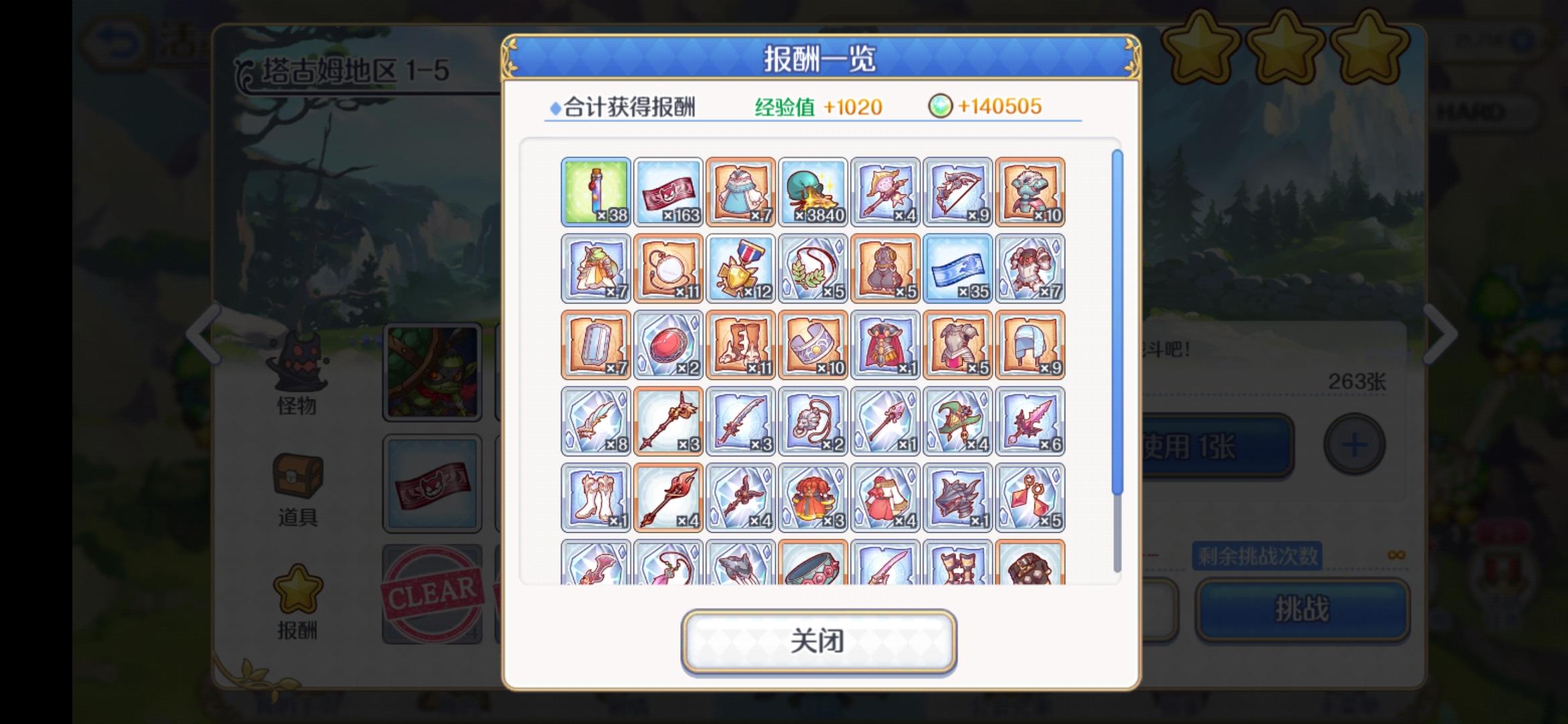
Task: Select the white boots item x1
Action: pos(596,497)
